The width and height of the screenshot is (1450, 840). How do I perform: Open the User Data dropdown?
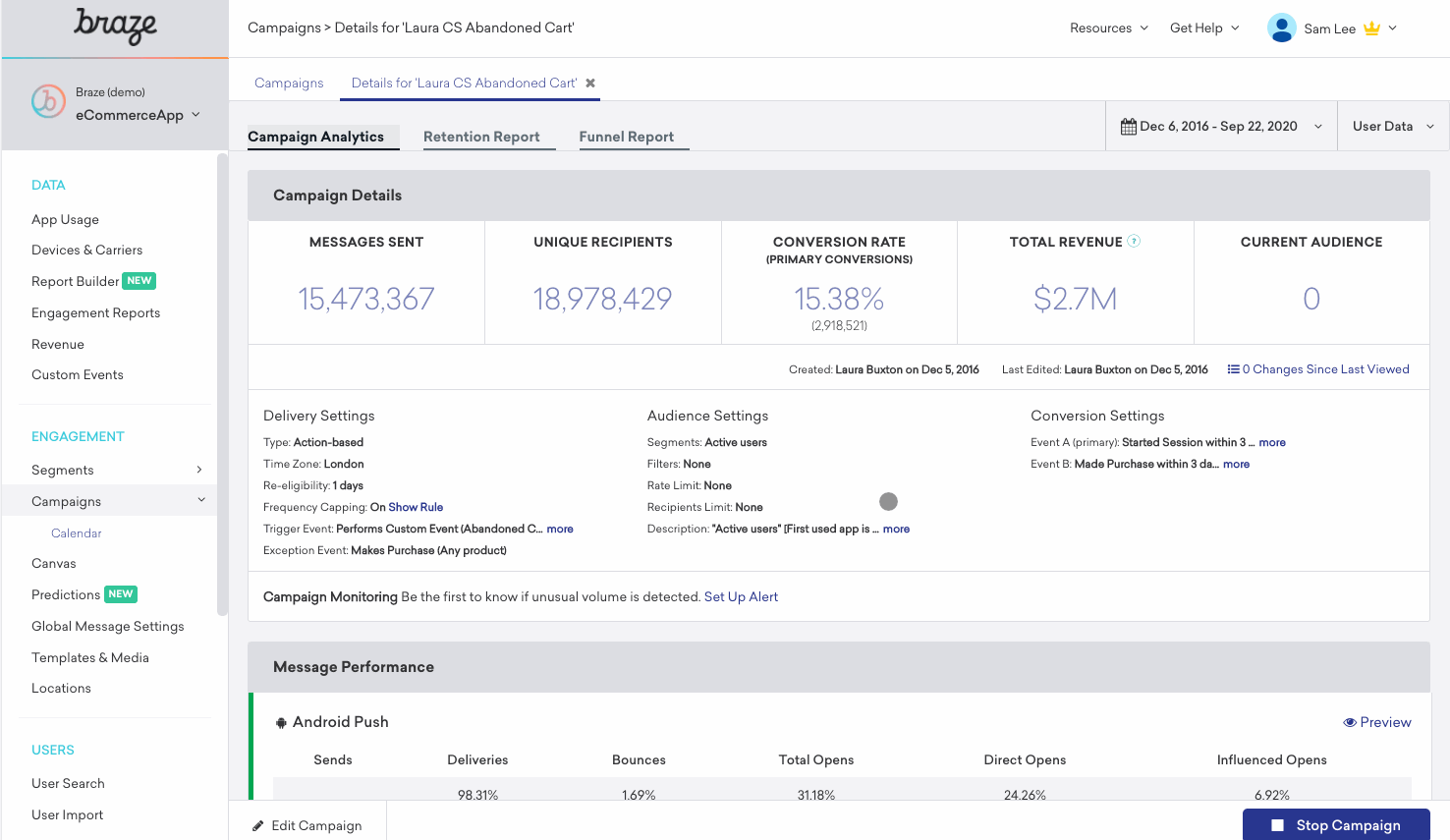tap(1393, 127)
